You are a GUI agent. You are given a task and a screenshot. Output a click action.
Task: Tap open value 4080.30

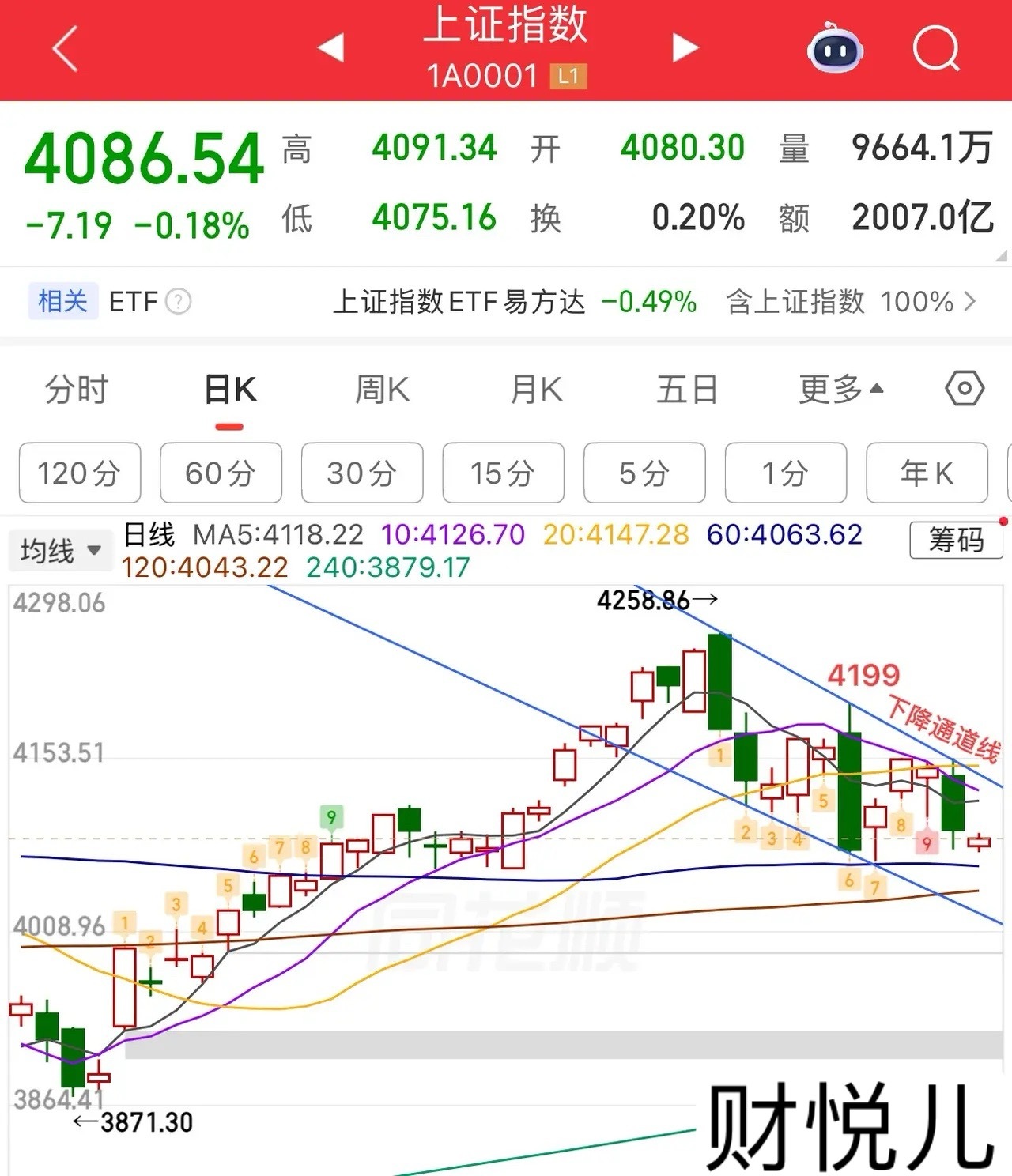tap(682, 148)
